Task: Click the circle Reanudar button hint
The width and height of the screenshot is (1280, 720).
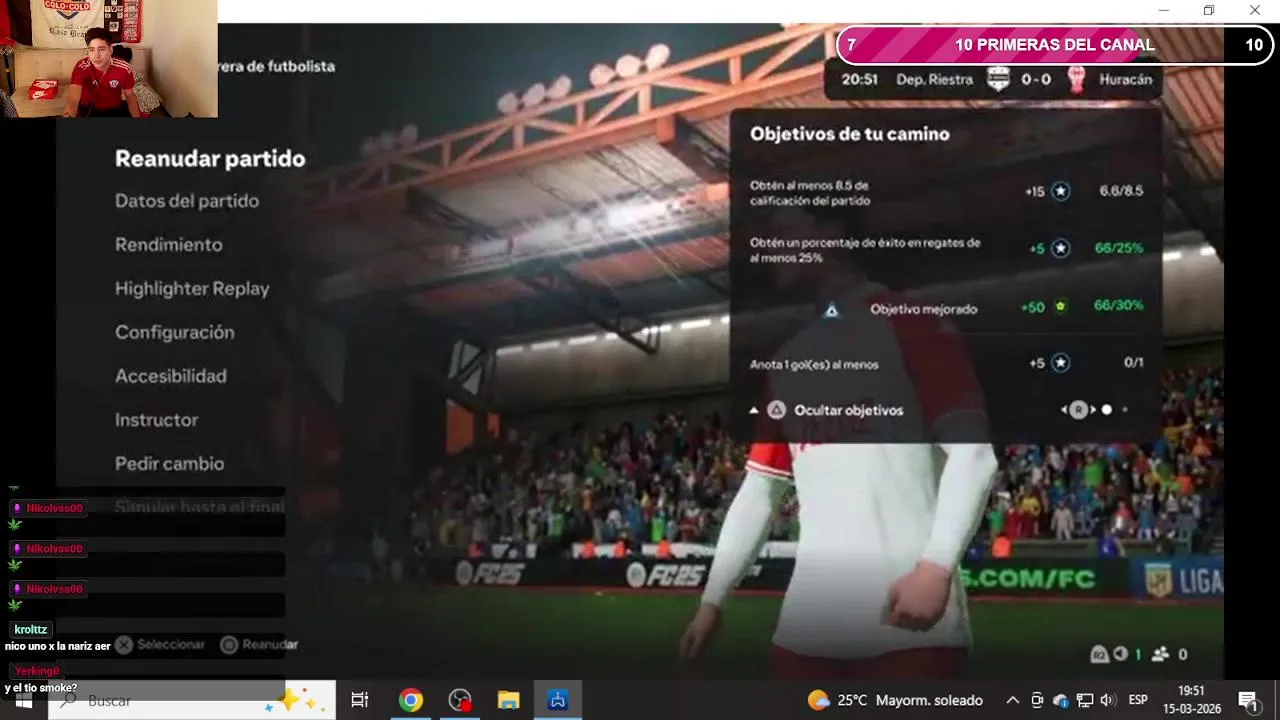Action: 259,645
